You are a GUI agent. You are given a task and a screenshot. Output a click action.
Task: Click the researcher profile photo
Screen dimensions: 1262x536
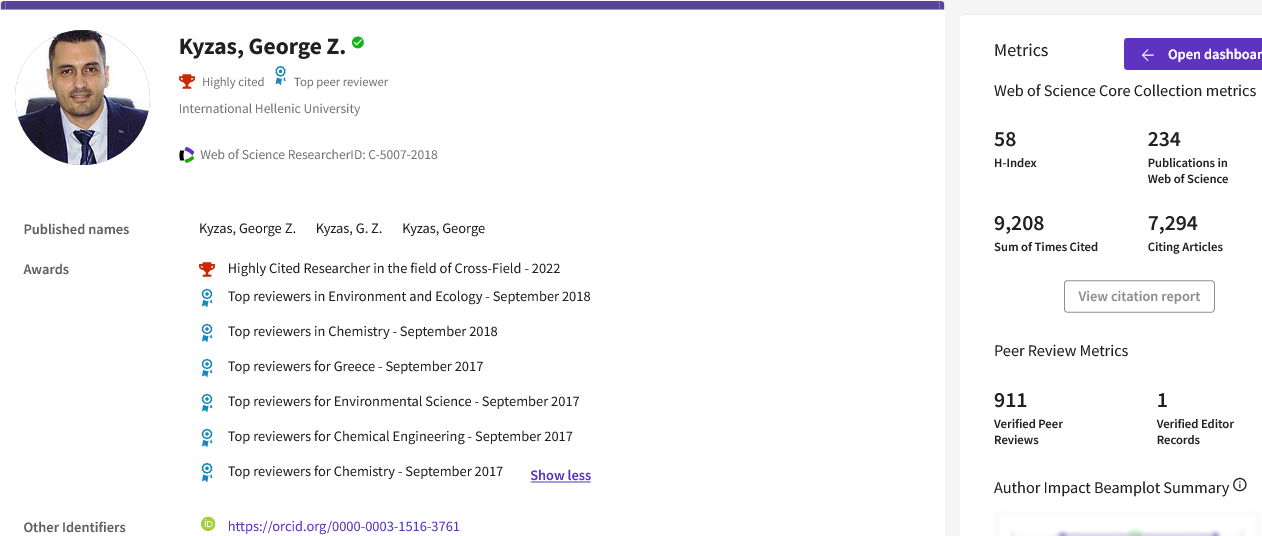(x=83, y=98)
